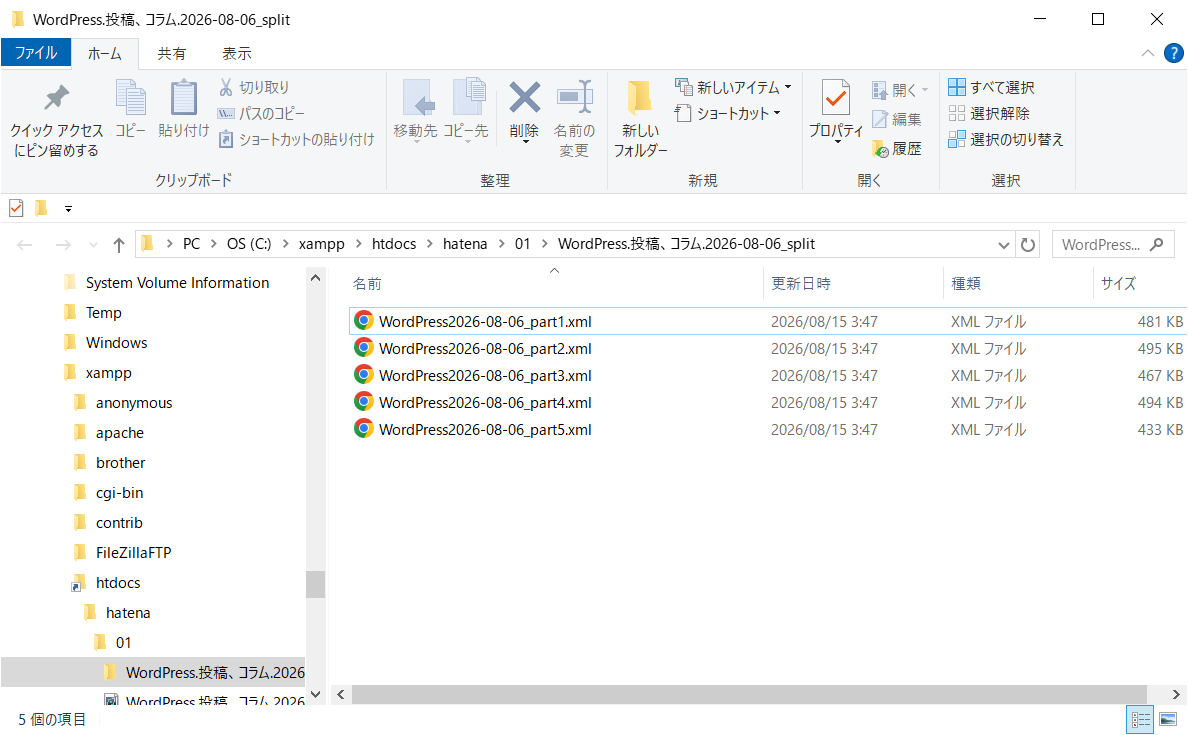
Task: Open the Copy to menu
Action: 466,111
